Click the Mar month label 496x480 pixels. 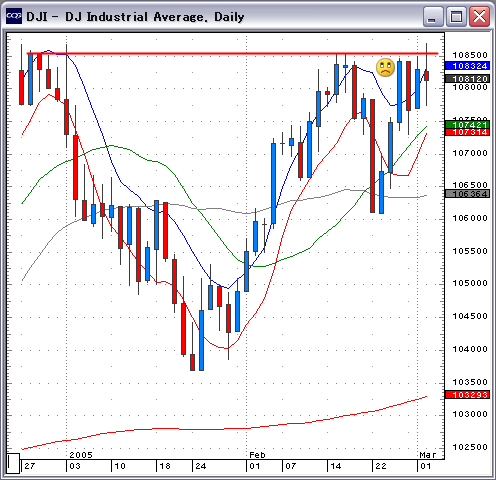[x=428, y=455]
